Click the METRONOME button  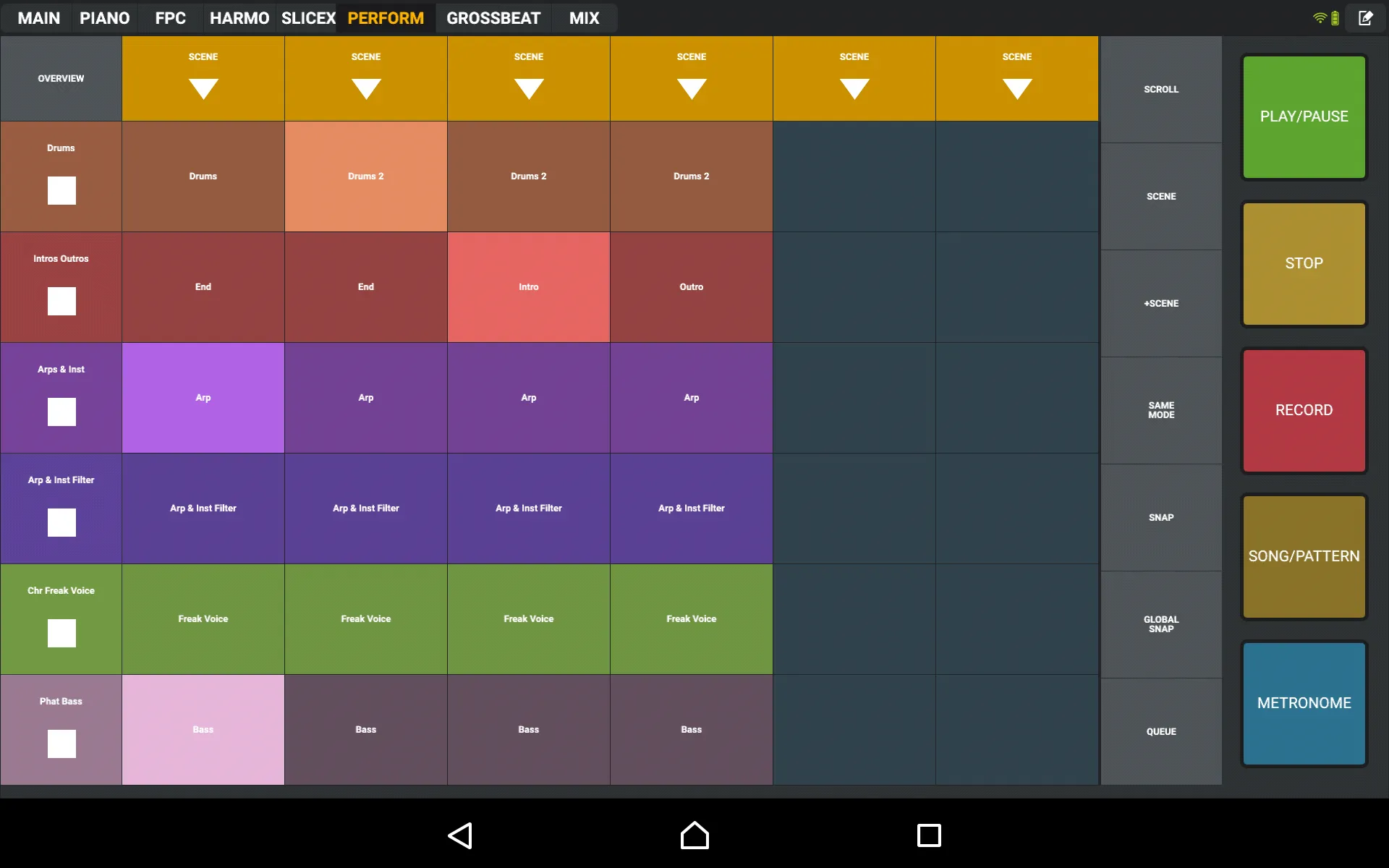(1304, 702)
